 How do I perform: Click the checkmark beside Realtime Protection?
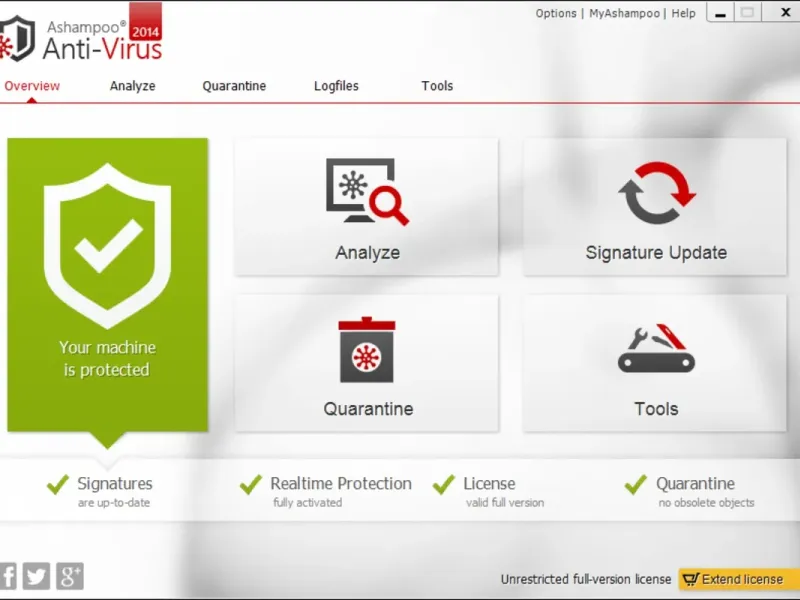(x=251, y=485)
